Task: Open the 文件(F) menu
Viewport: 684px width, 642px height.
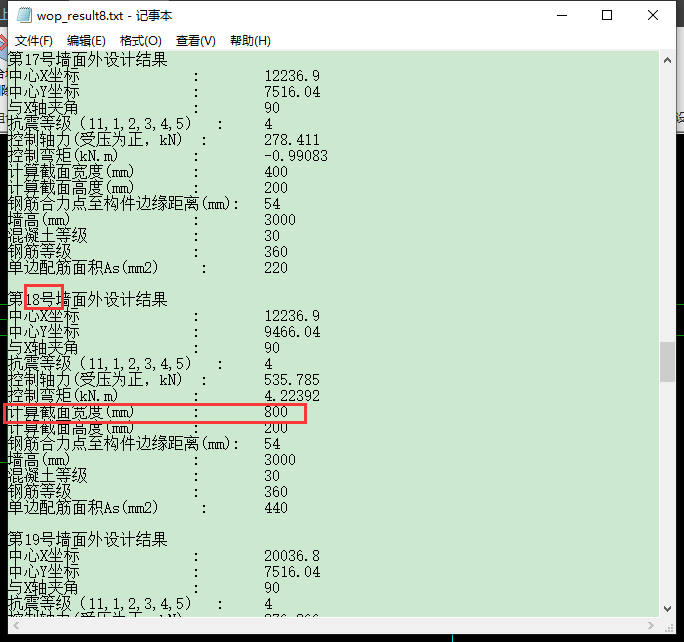Action: tap(34, 41)
